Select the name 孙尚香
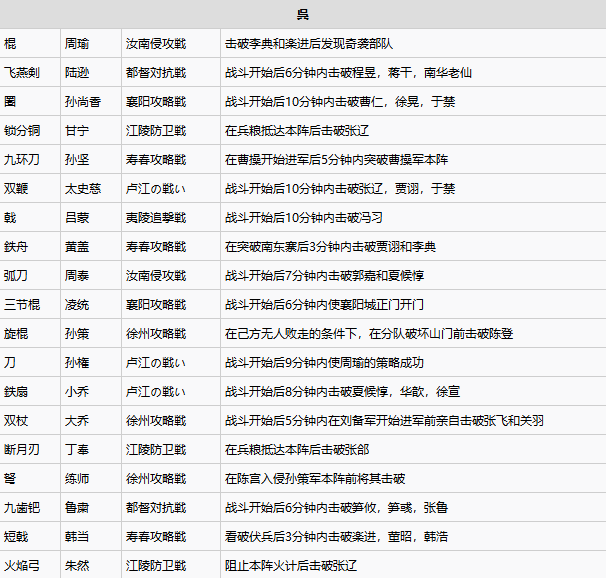Image resolution: width=606 pixels, height=578 pixels. tap(83, 102)
